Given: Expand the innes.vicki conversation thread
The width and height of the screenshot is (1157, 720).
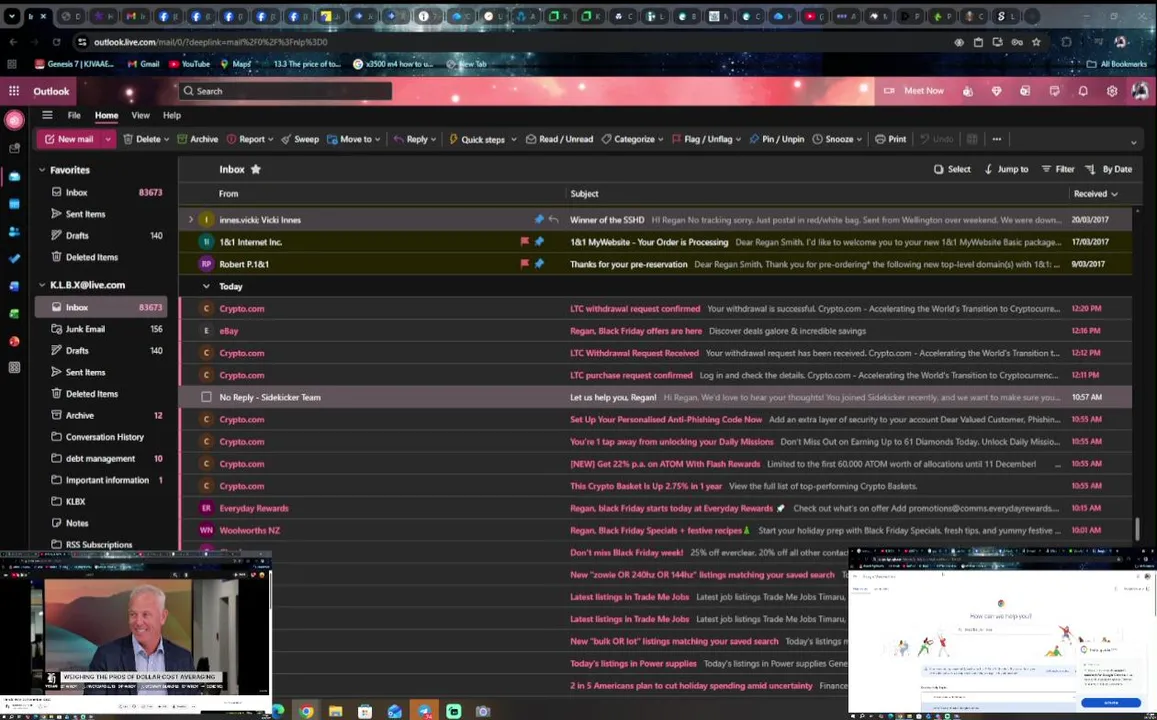Looking at the screenshot, I should [190, 219].
